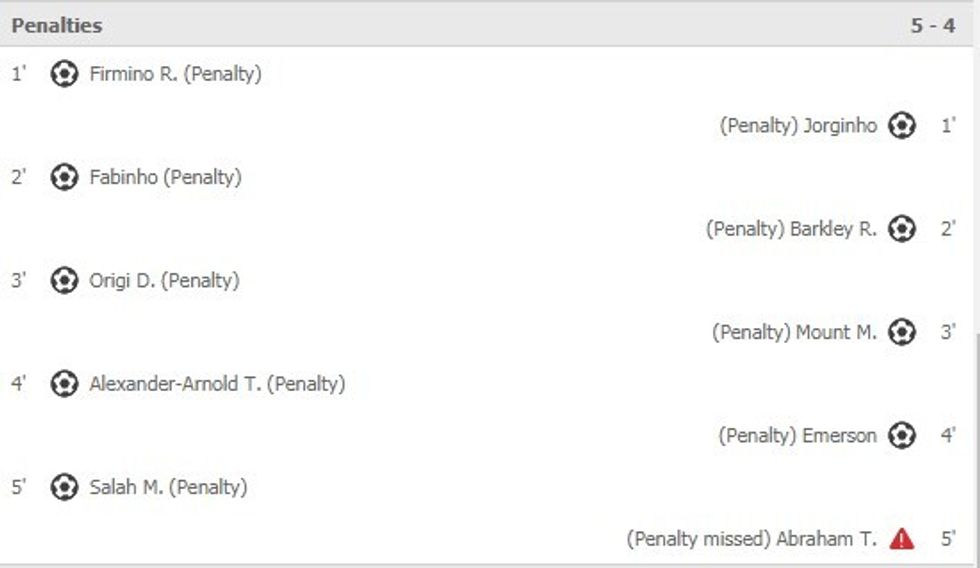Click the 5 - 4 penalties score
The width and height of the screenshot is (980, 568).
(932, 26)
